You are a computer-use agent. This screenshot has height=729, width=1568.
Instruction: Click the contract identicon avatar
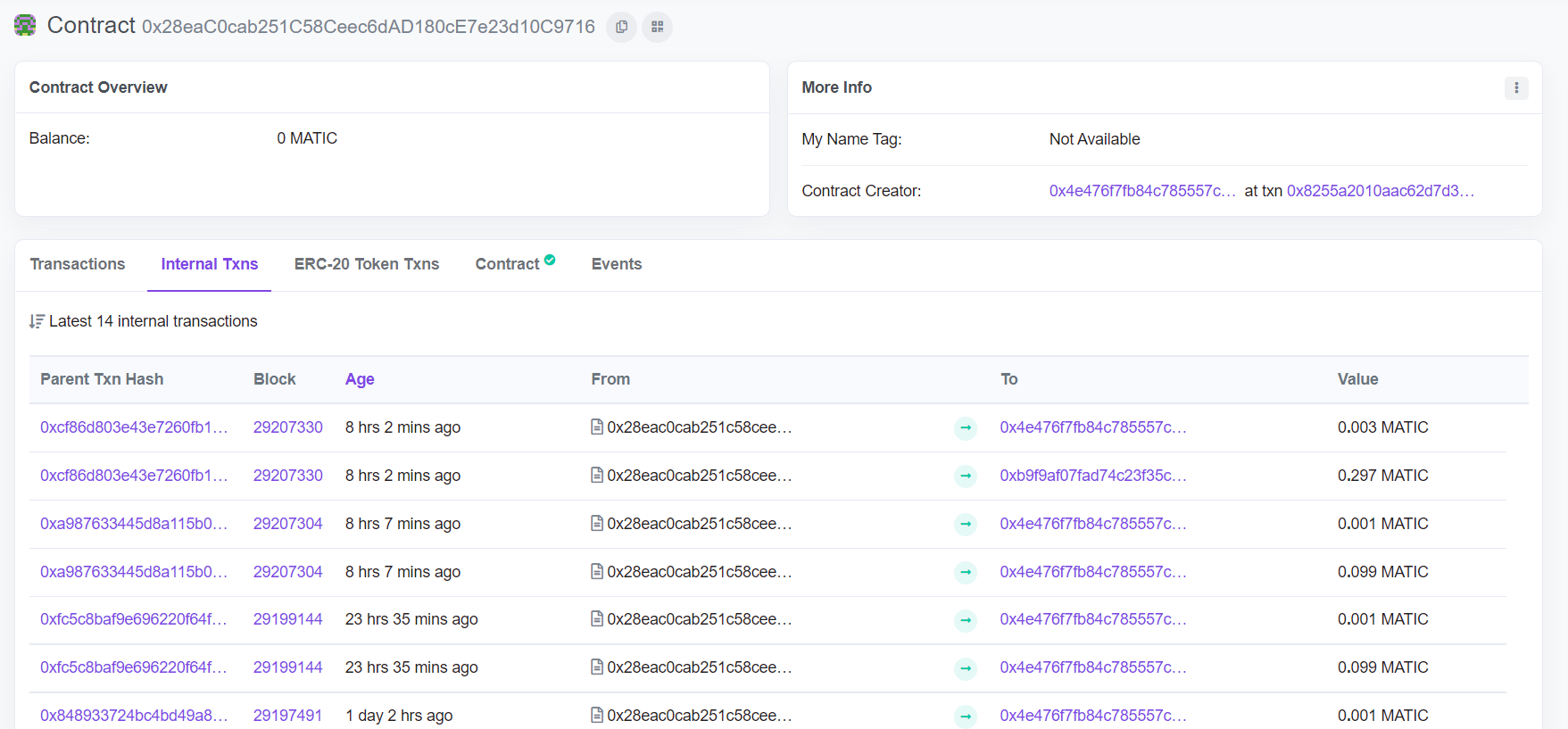[25, 26]
